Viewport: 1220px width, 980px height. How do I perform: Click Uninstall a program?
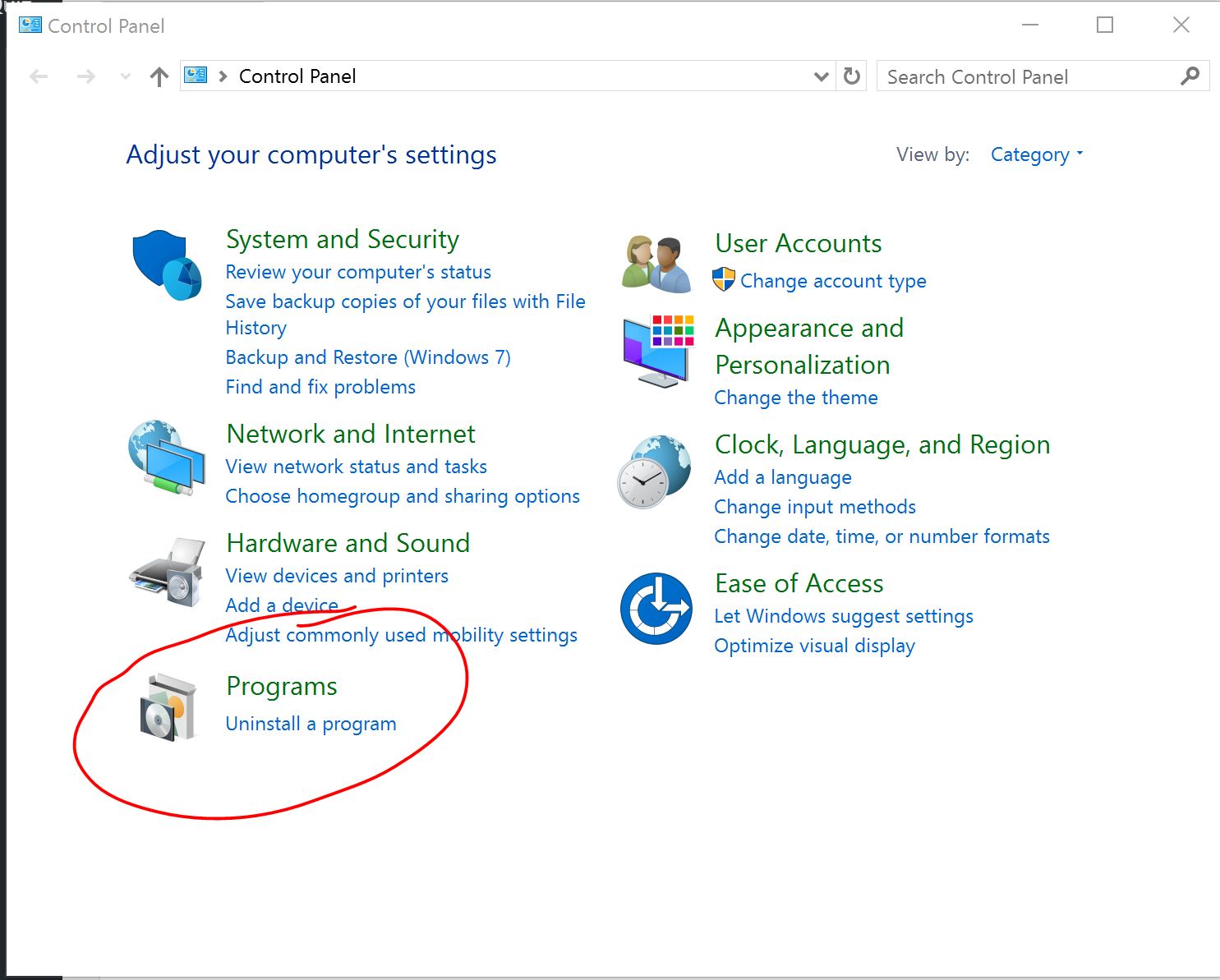coord(311,724)
